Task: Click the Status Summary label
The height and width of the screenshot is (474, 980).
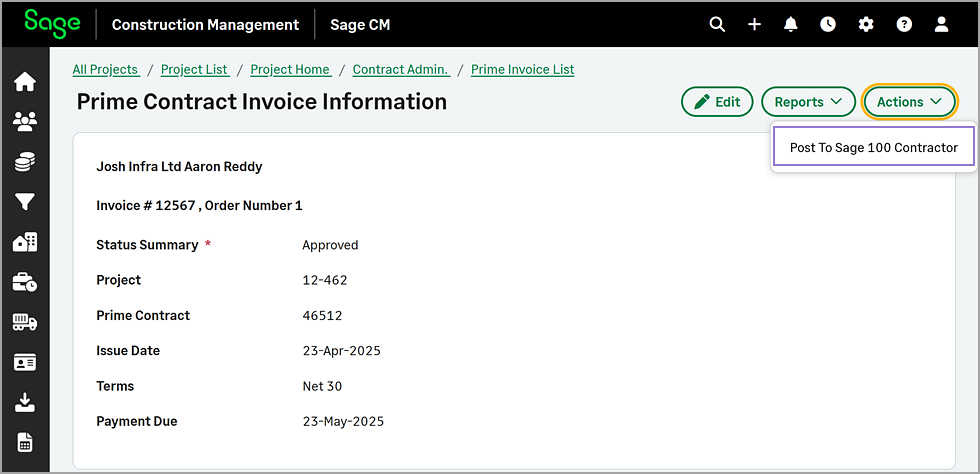Action: [x=147, y=245]
